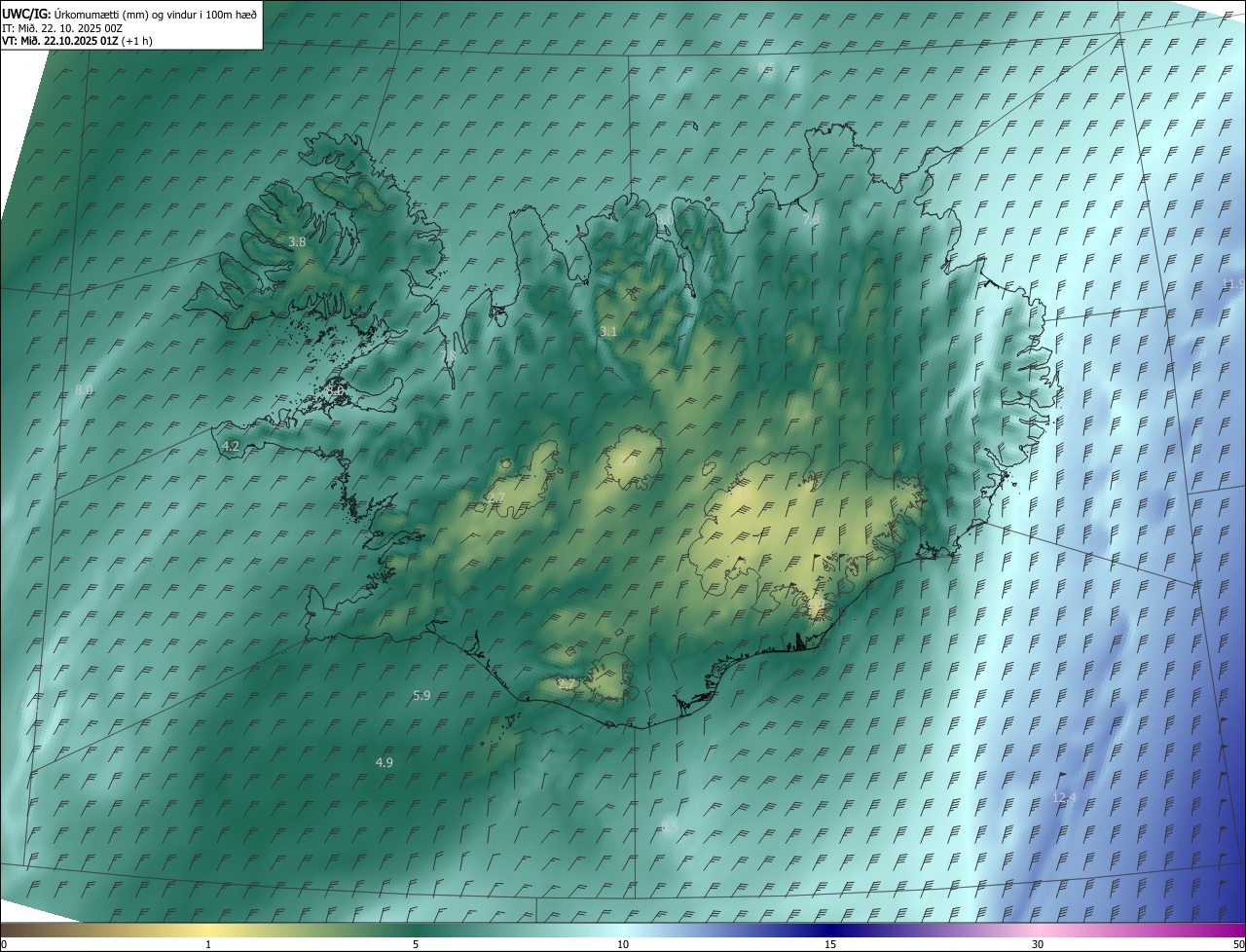Screen dimensions: 1246x952
Task: Click the 2.0 value on the central ice cap
Action: pyautogui.click(x=628, y=461)
